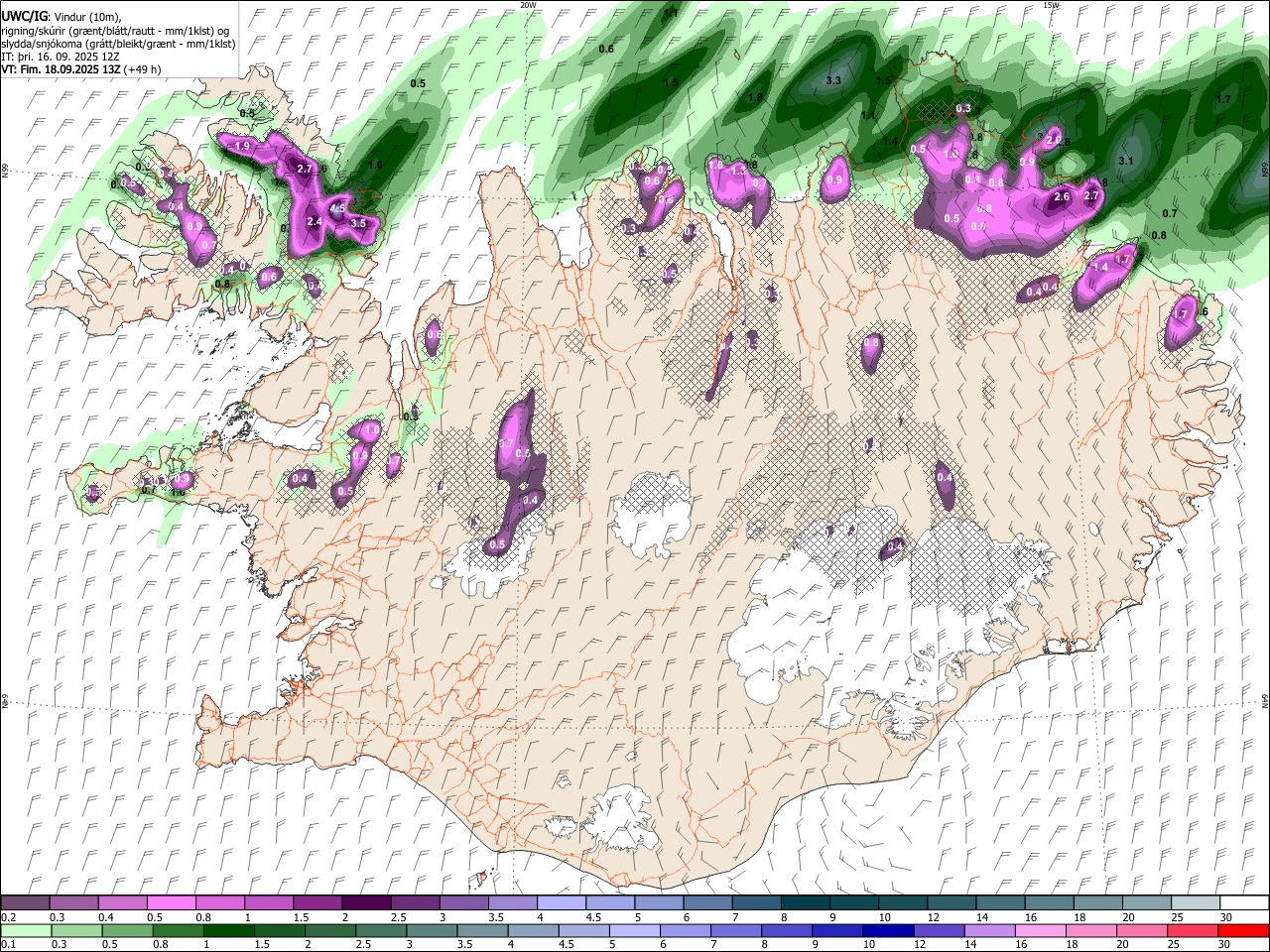Click the white swatch ending the snow legend row

pos(1244,902)
